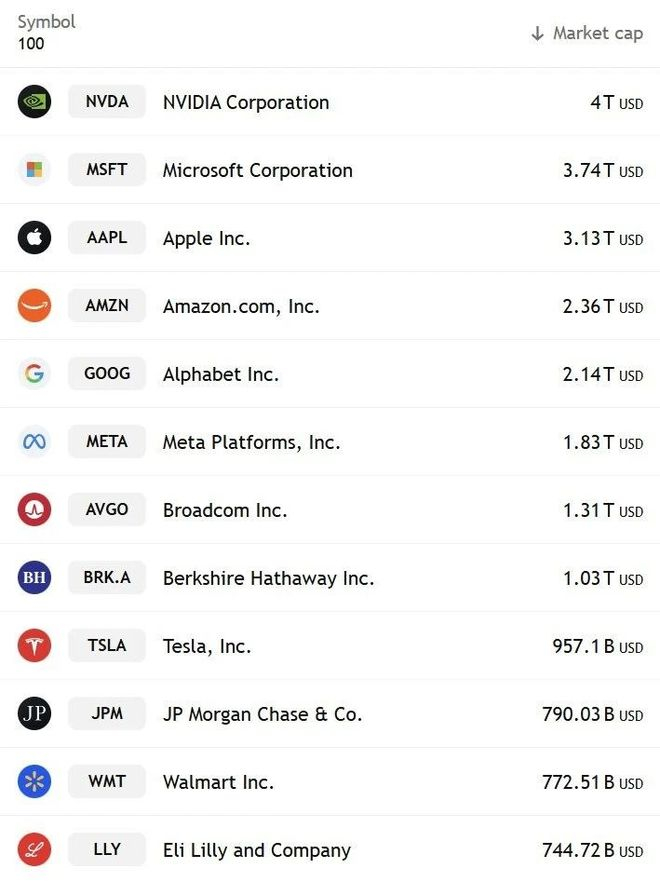The width and height of the screenshot is (660, 882).
Task: Open Eli Lilly and Company link
Action: pos(257,851)
